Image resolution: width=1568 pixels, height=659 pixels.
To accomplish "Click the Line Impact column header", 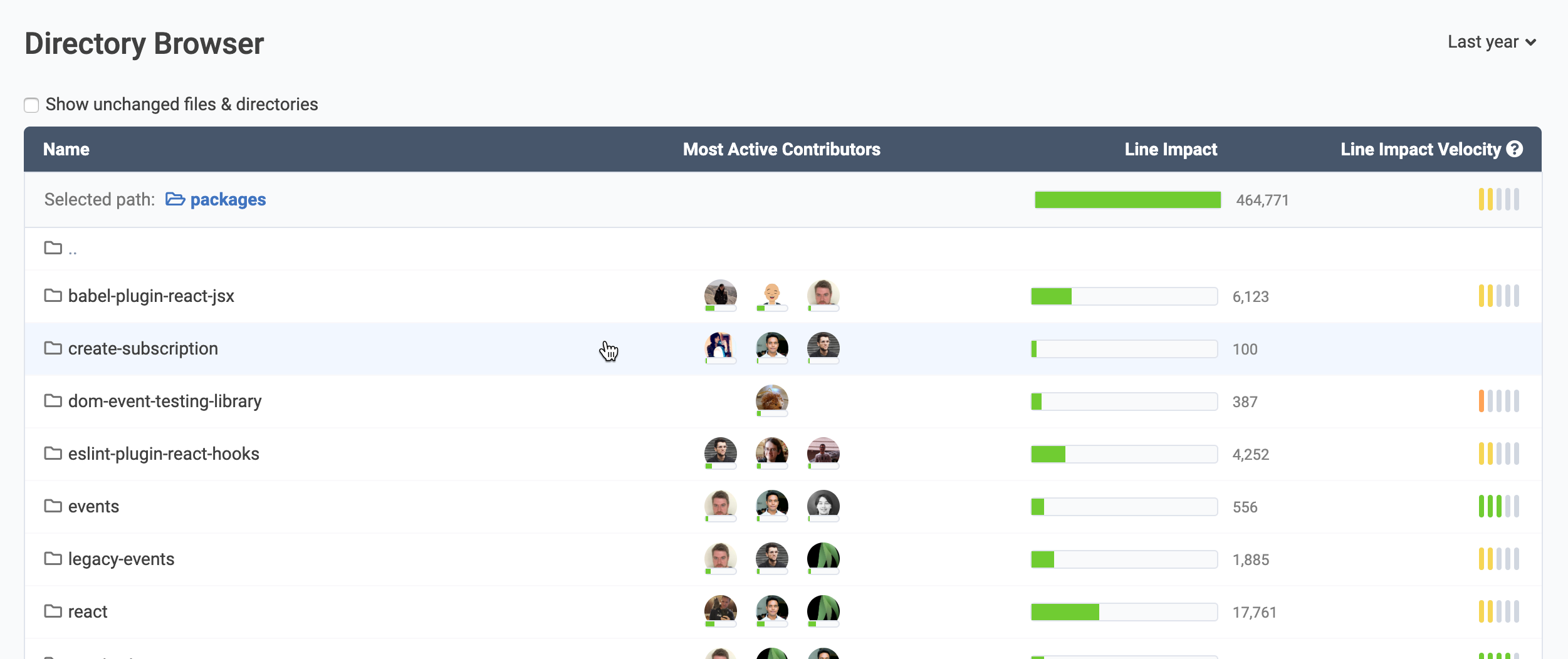I will click(1170, 149).
